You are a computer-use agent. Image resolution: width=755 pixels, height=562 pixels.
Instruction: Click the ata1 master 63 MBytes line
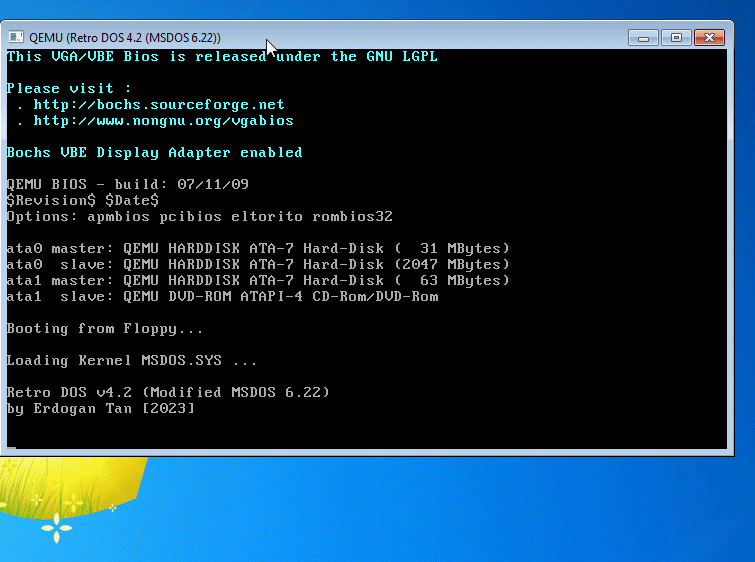coord(258,281)
